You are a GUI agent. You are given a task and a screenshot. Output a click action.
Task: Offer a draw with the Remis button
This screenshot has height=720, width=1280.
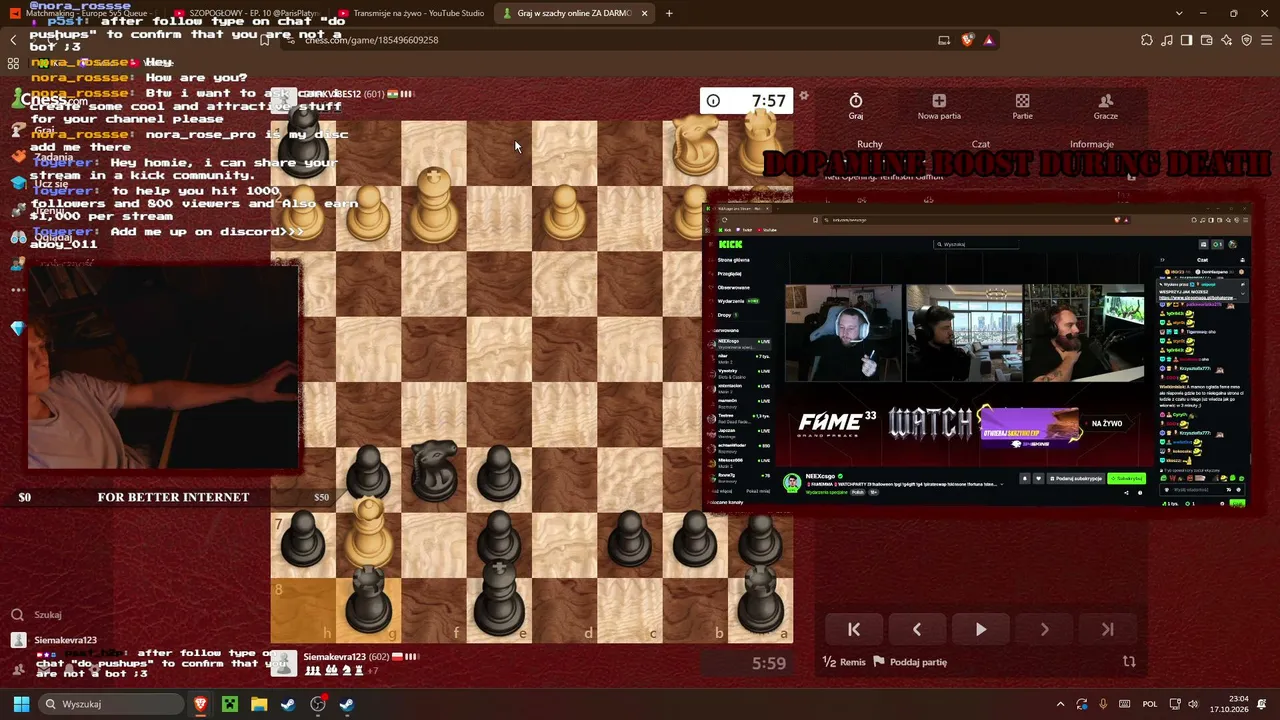click(844, 662)
